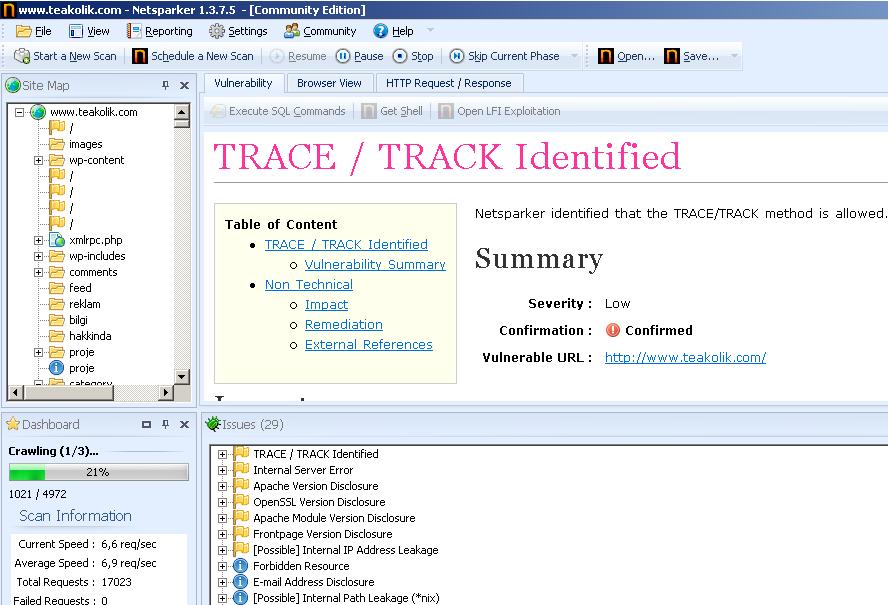Select the images folder in site map
Screen dimensions: 888x605
point(86,144)
